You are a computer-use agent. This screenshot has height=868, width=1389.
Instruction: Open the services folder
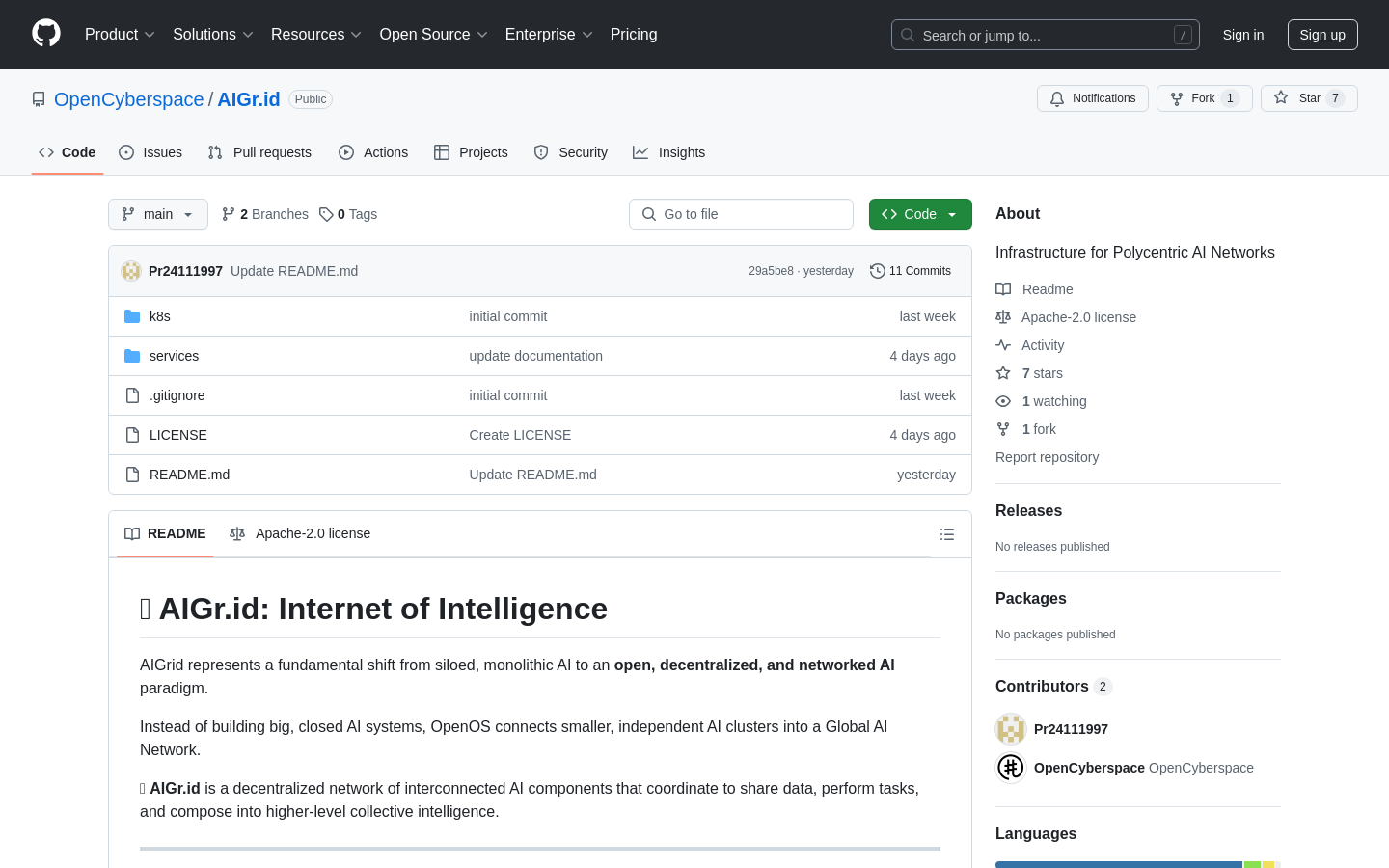(x=174, y=356)
